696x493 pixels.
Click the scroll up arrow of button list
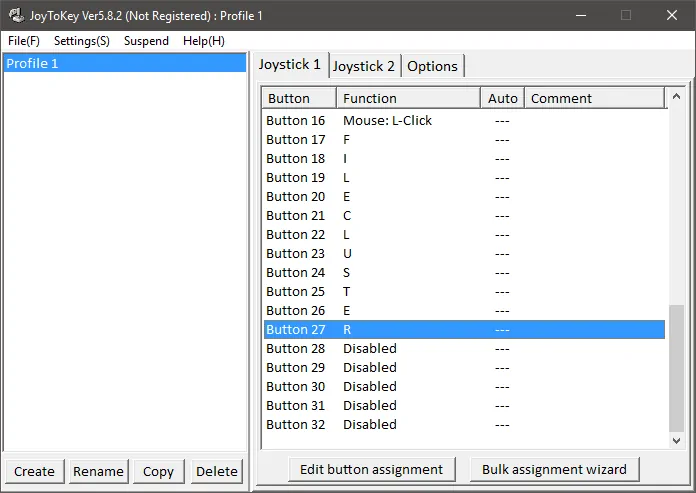tap(676, 96)
